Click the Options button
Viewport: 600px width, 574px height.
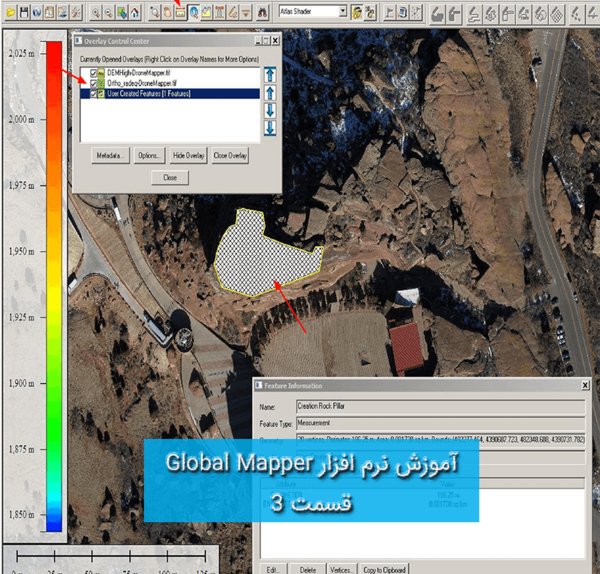149,155
